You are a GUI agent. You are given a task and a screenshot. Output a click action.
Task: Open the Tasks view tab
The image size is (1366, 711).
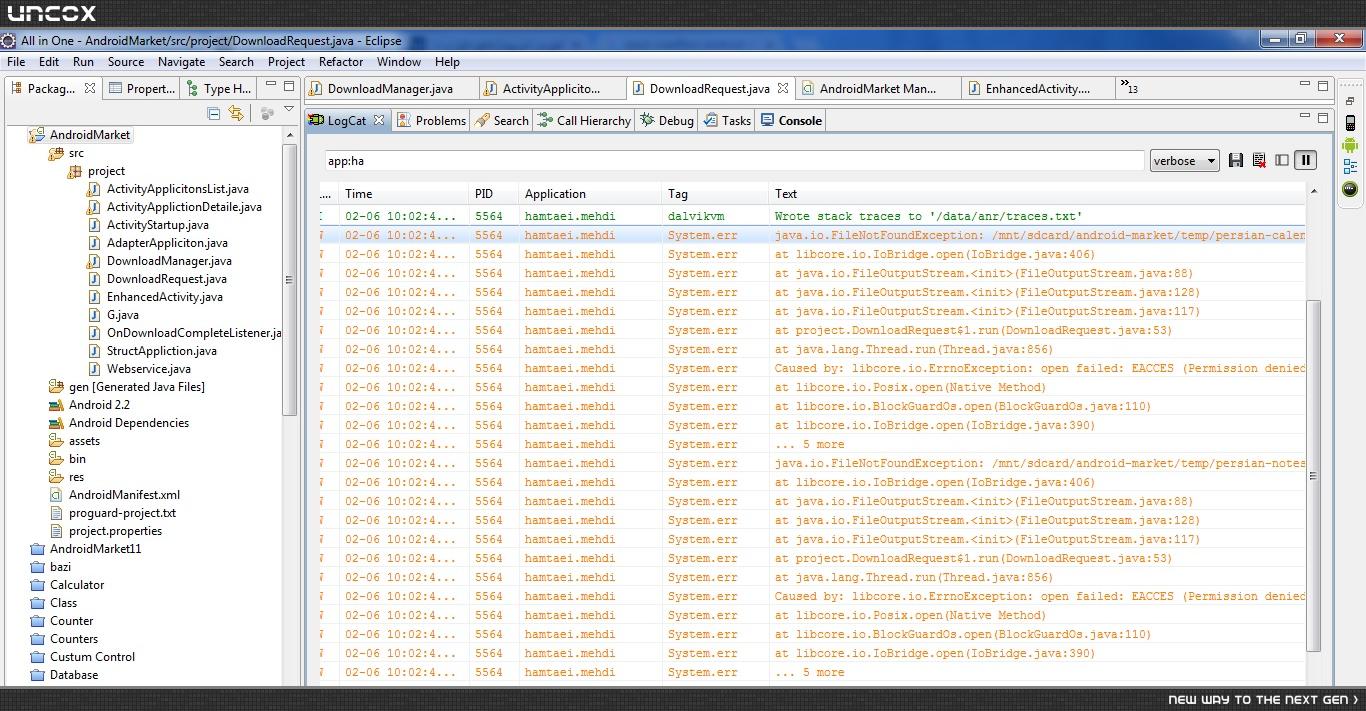727,120
